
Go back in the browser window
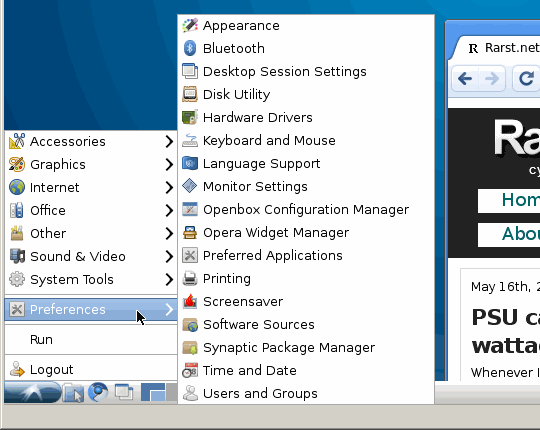[465, 79]
